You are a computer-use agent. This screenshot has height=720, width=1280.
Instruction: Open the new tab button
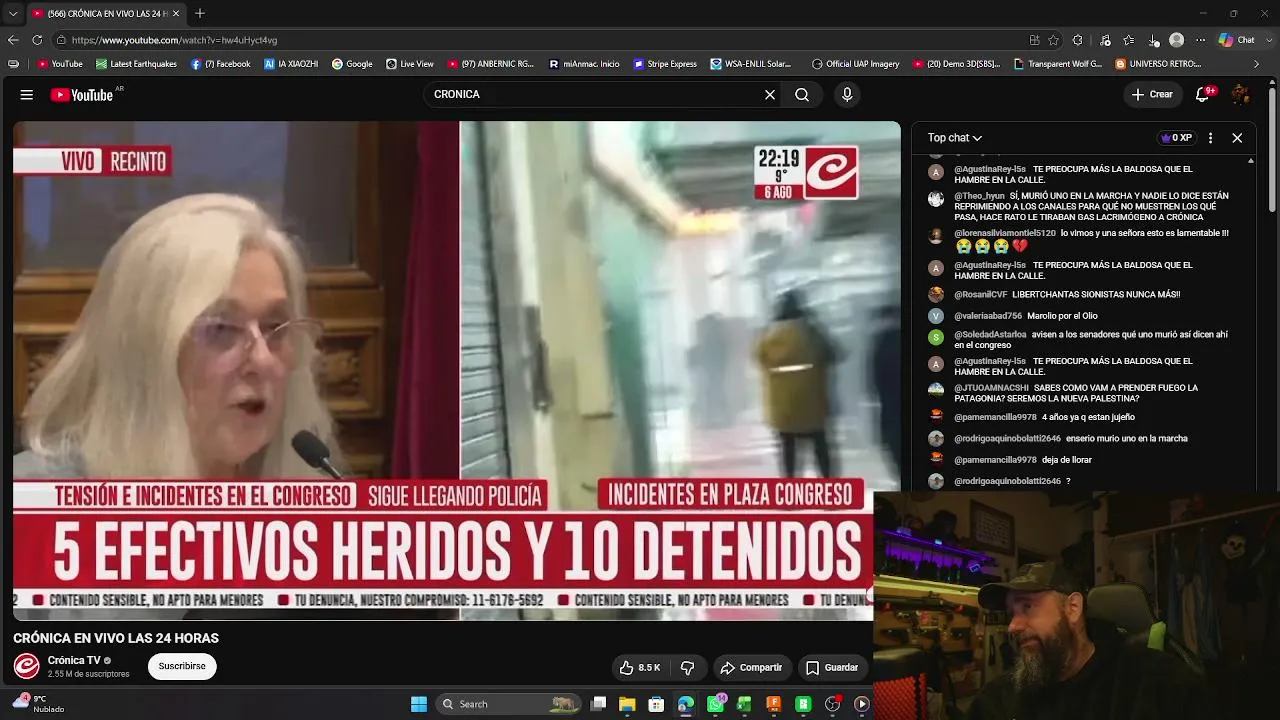click(x=200, y=13)
